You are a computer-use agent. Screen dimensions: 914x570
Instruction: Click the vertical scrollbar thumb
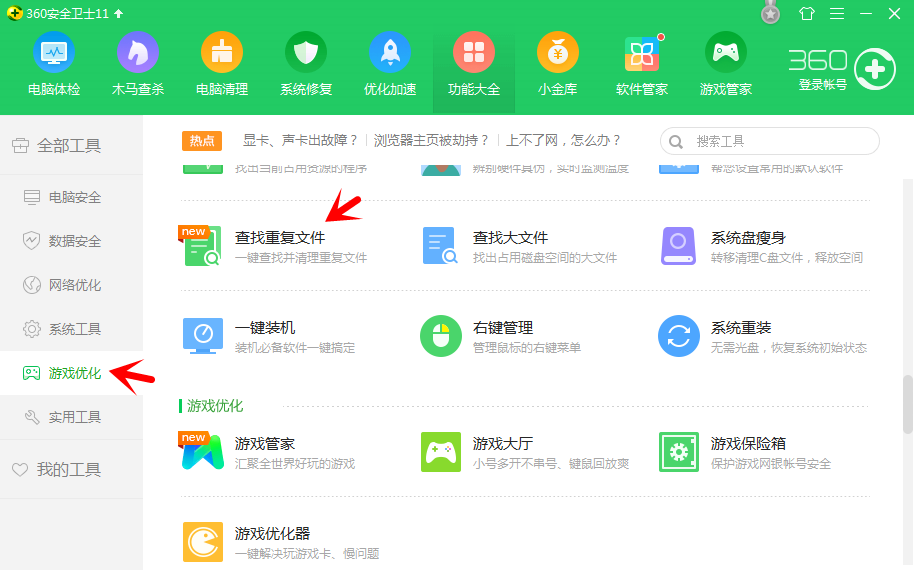907,404
